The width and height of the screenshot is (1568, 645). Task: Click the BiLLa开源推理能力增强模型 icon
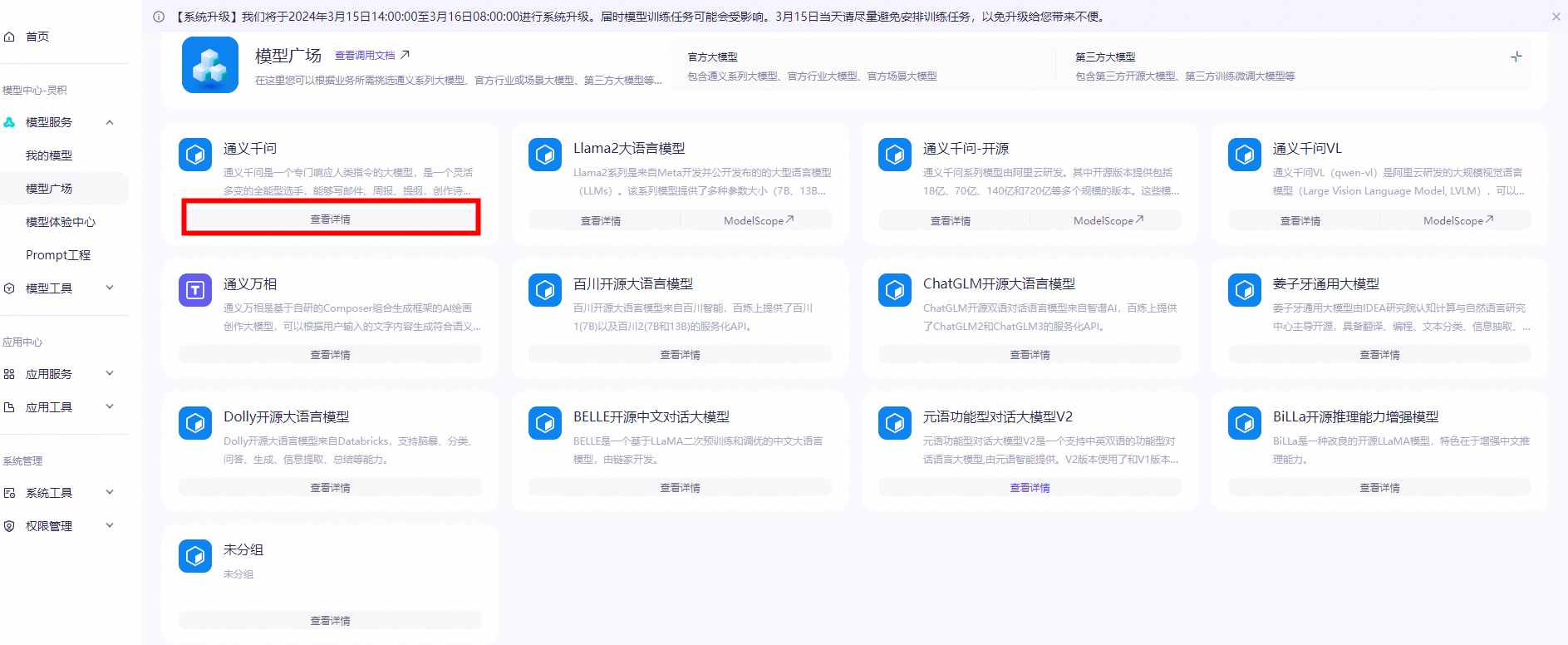point(1245,423)
